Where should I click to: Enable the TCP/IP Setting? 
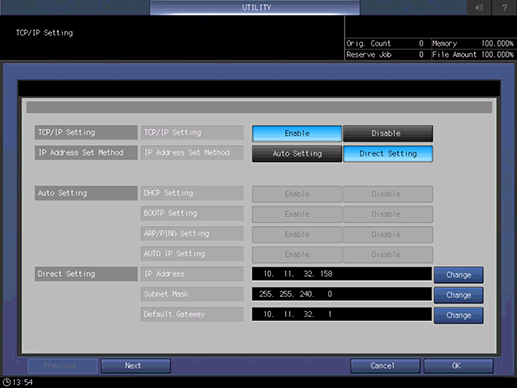coord(297,133)
